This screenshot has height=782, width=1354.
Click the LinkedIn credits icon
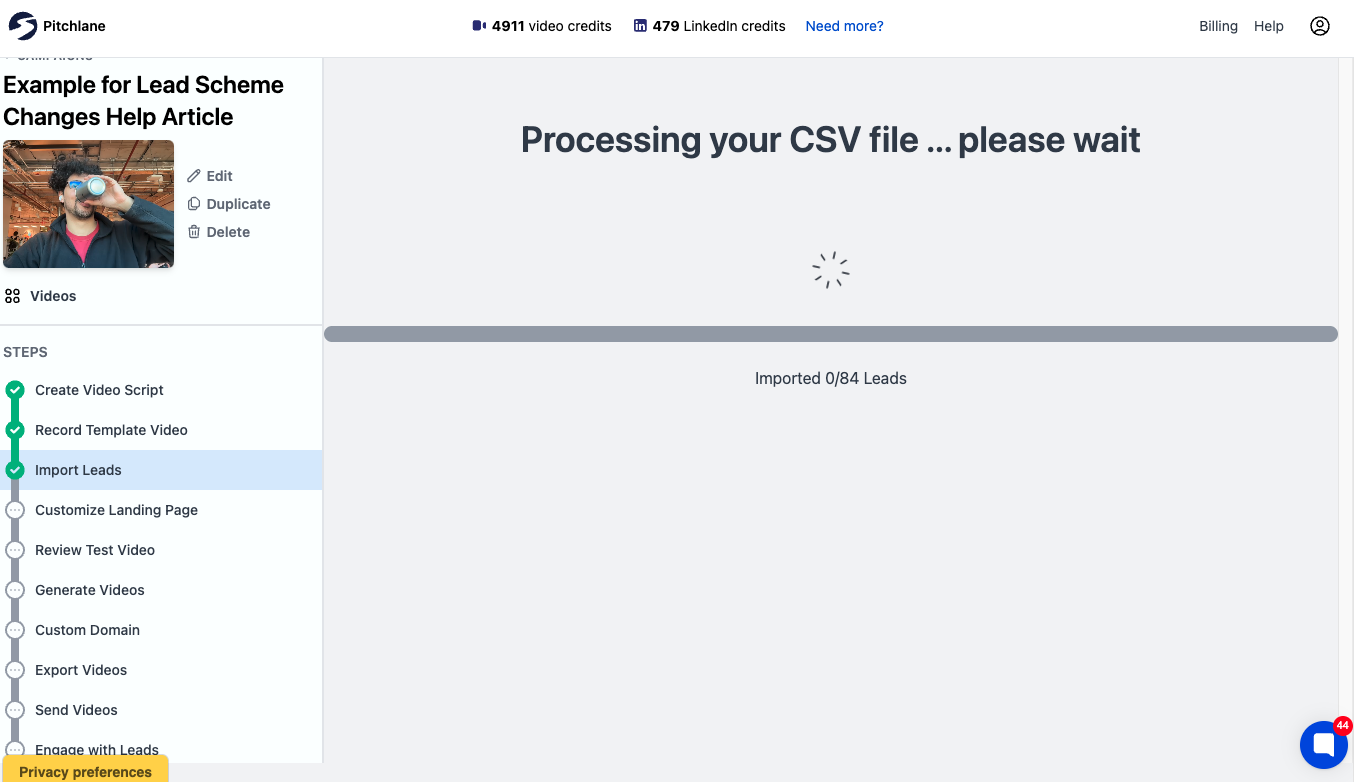(640, 26)
